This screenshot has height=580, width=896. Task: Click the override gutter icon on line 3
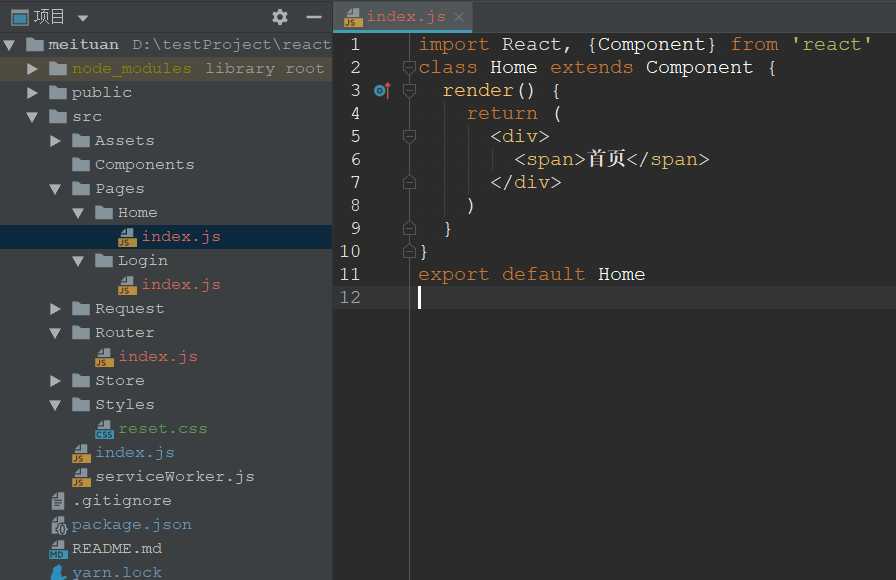pyautogui.click(x=382, y=90)
